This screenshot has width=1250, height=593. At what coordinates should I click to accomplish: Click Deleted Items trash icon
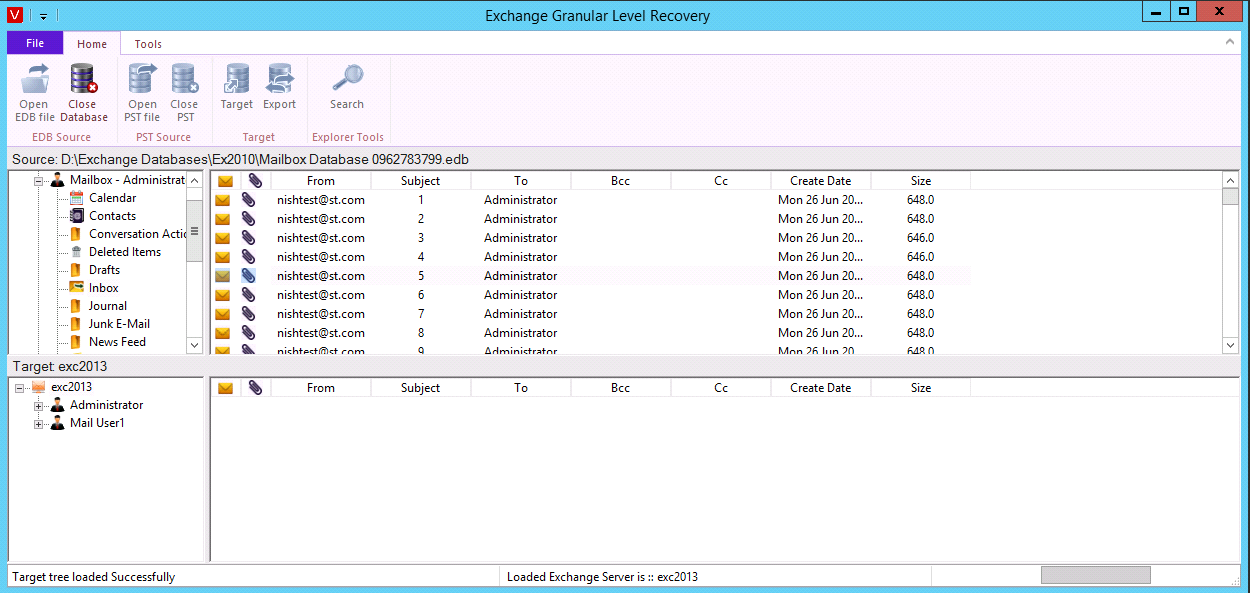click(x=76, y=252)
